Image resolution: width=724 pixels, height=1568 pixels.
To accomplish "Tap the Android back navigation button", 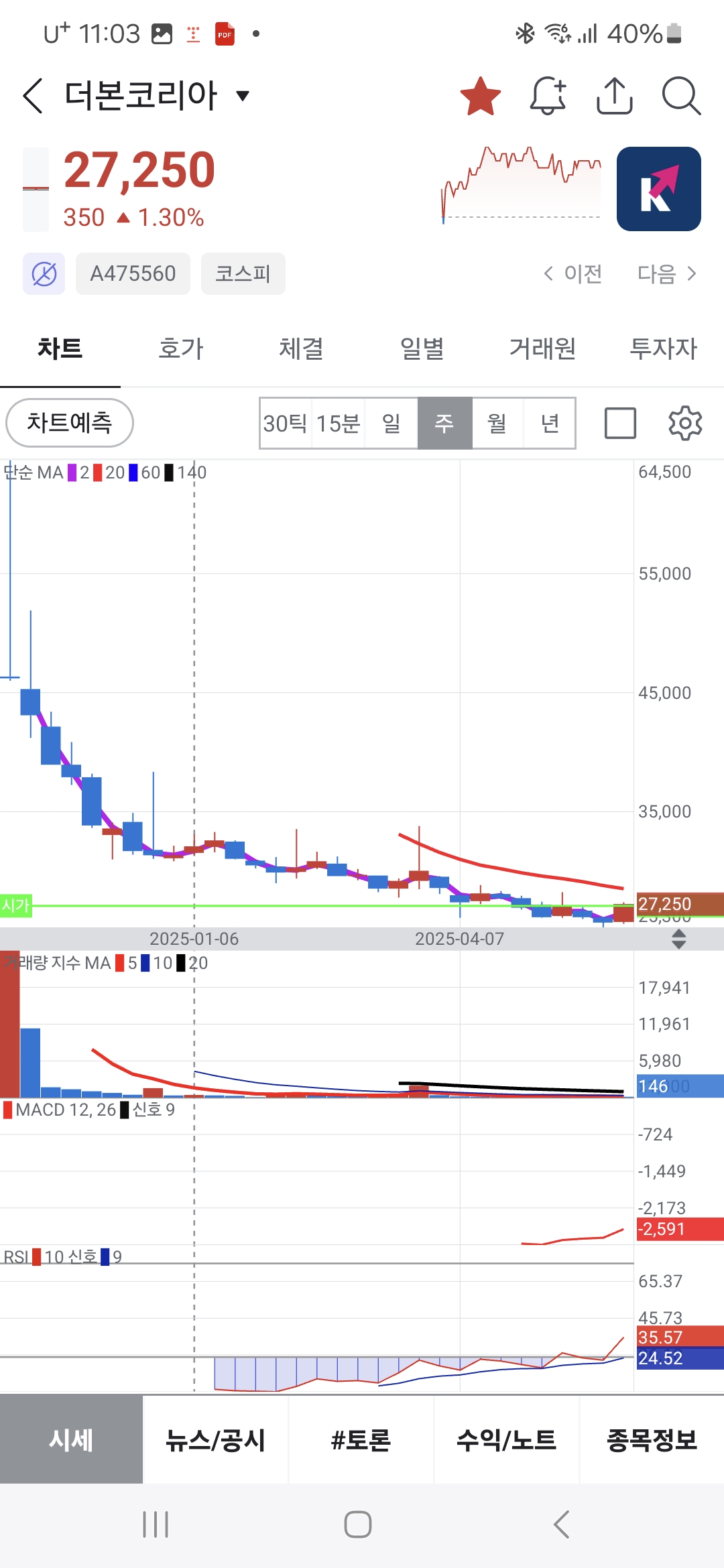I will pos(562,1524).
